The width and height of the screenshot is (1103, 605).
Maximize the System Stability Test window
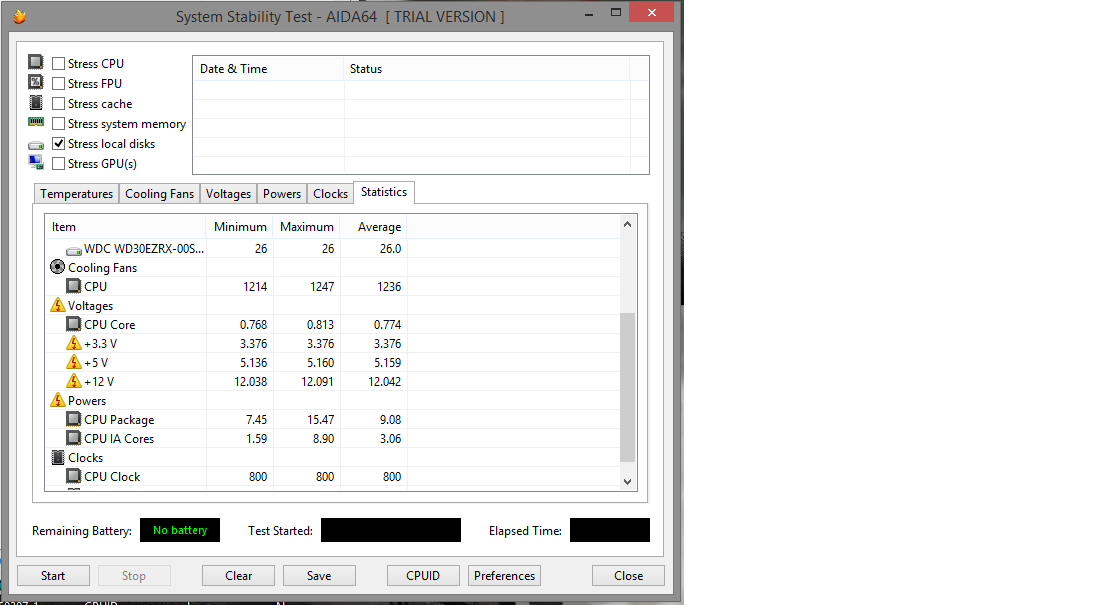(x=616, y=13)
